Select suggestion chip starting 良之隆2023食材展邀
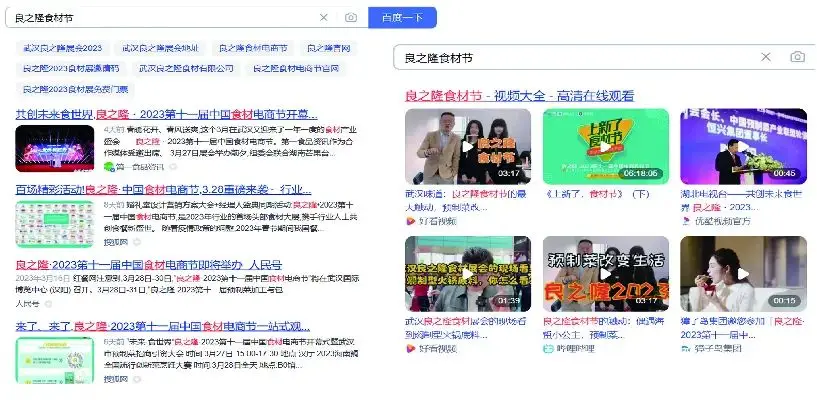The image size is (817, 400). (71, 68)
